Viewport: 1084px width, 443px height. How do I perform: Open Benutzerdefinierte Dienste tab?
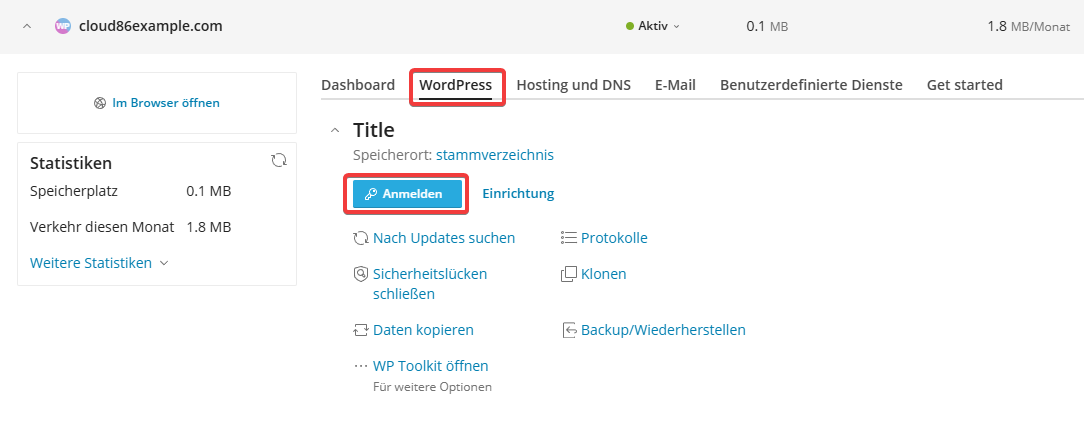(811, 85)
